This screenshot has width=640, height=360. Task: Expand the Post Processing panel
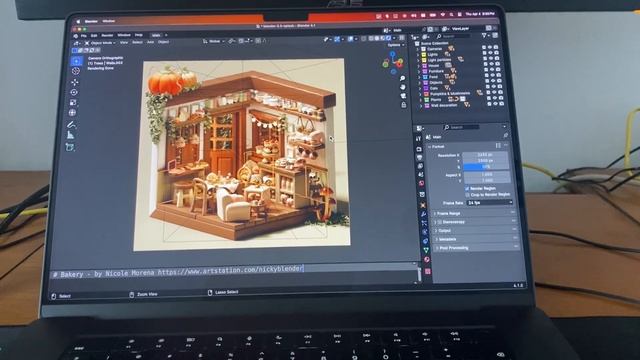[477, 248]
